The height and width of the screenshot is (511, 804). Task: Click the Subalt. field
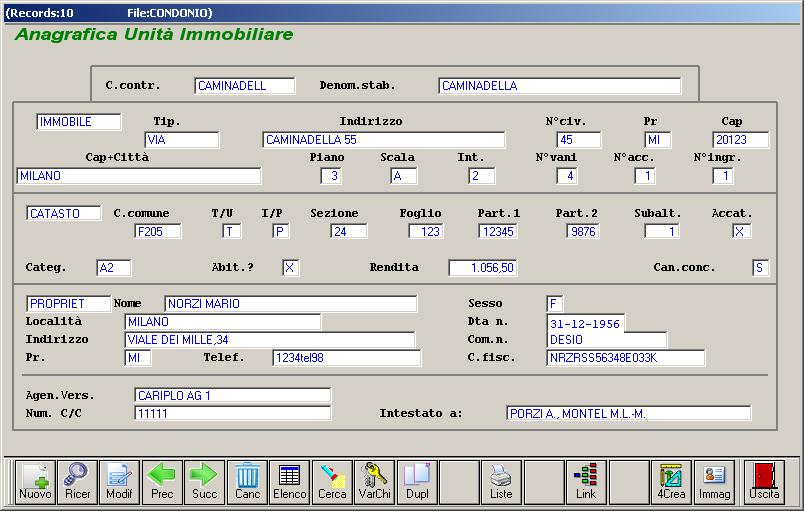pos(662,231)
